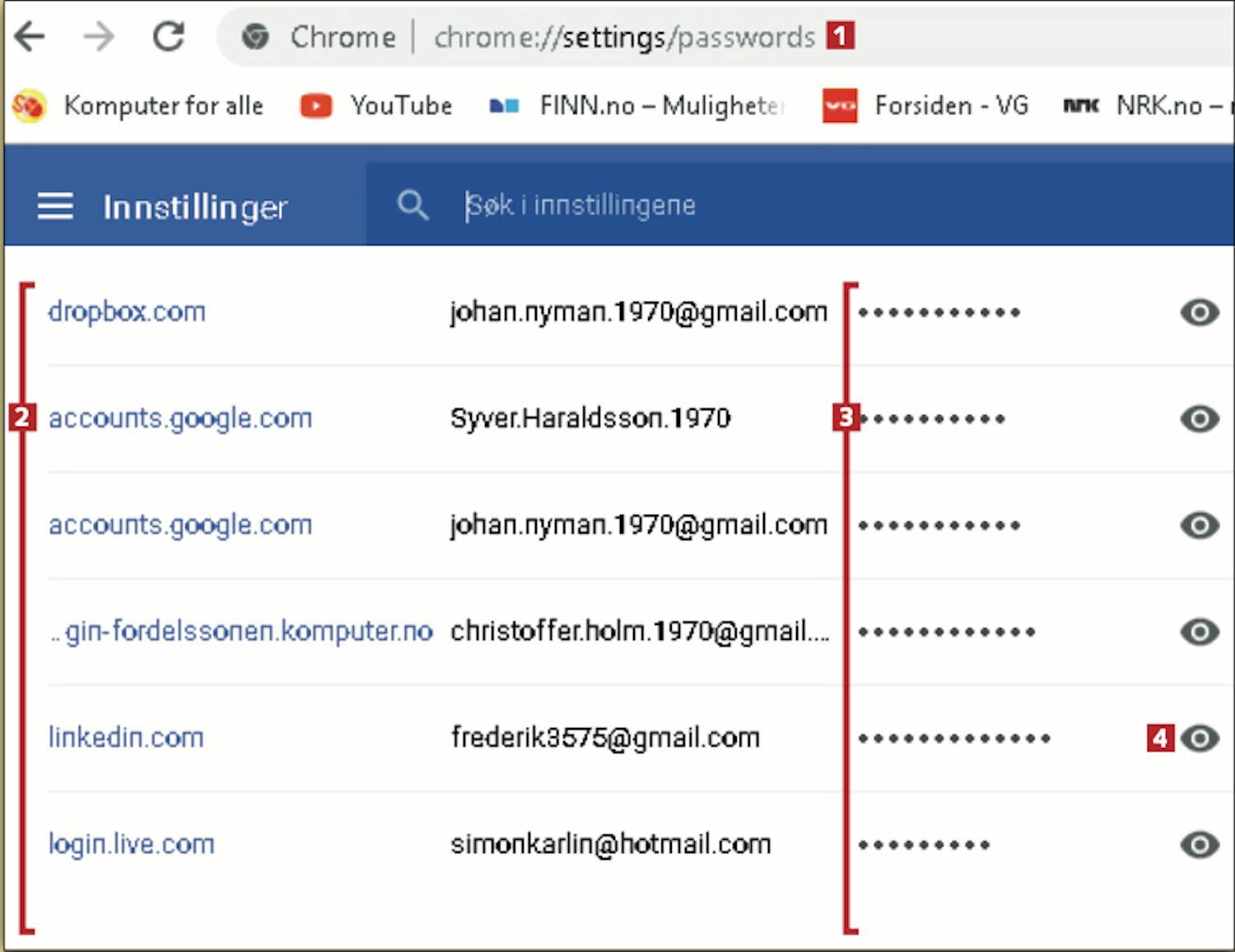Screen dimensions: 1235x952
Task: Select username Syver.Haraldsson.1970
Action: 590,418
